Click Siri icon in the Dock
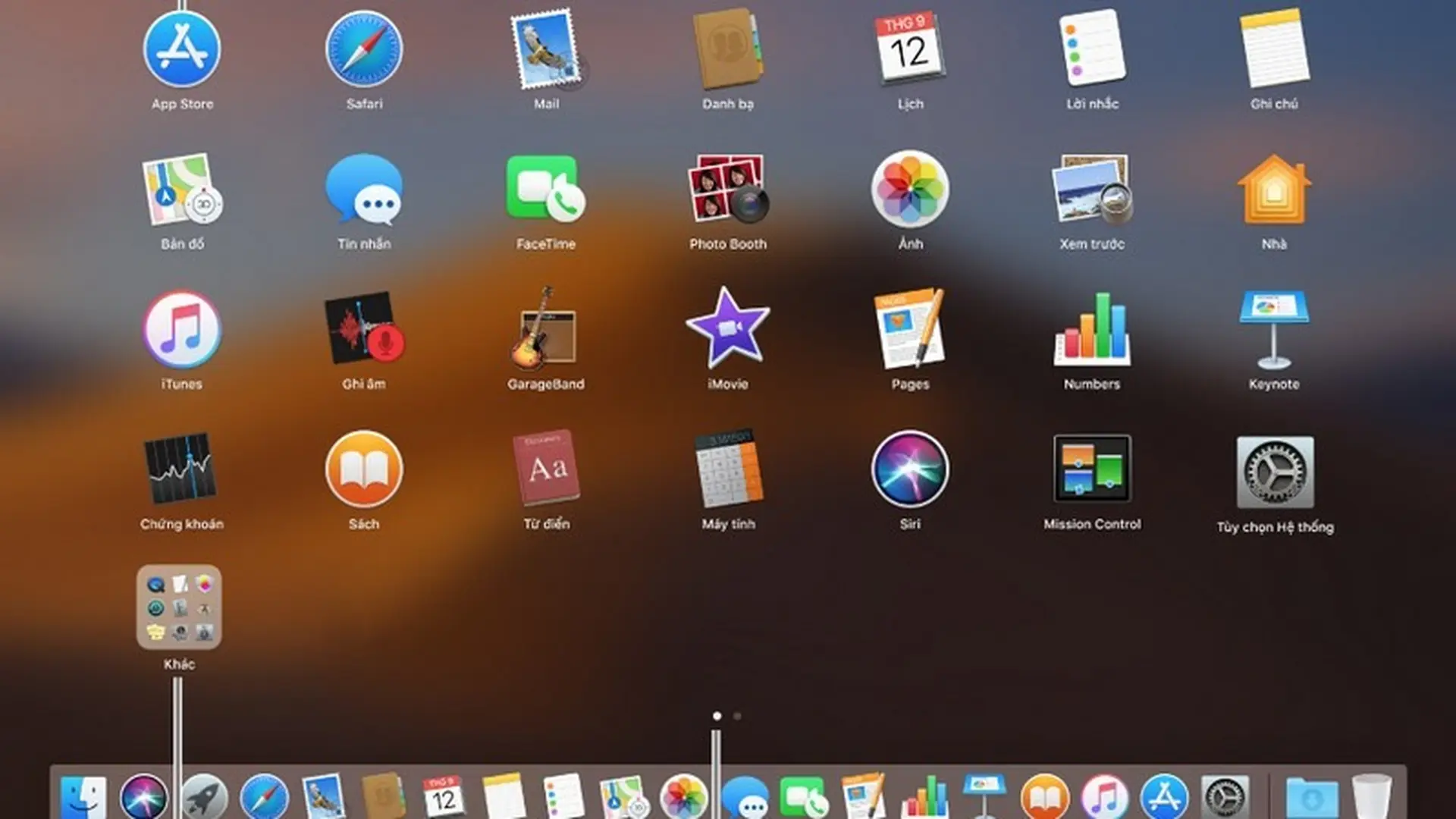This screenshot has height=819, width=1456. 143,798
